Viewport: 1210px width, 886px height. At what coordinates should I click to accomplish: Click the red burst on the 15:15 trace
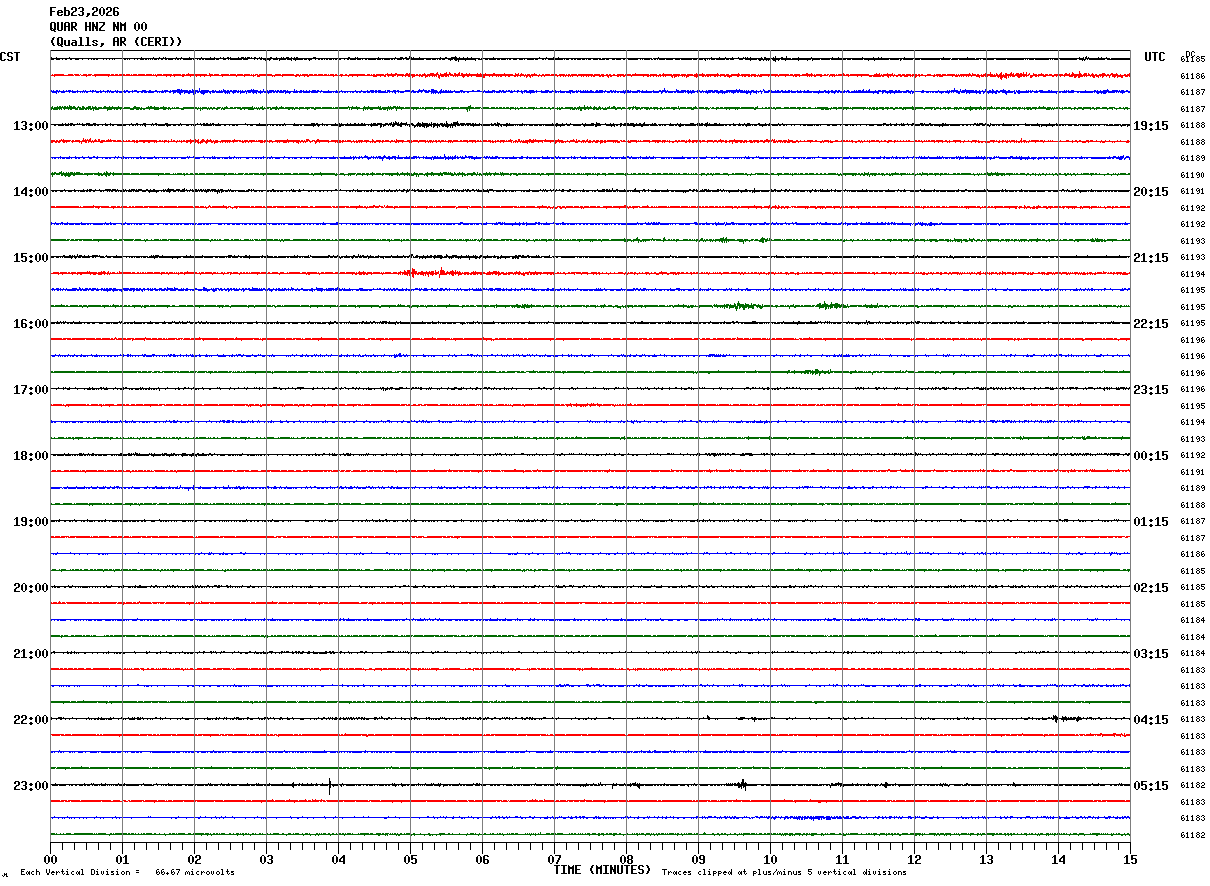(432, 272)
